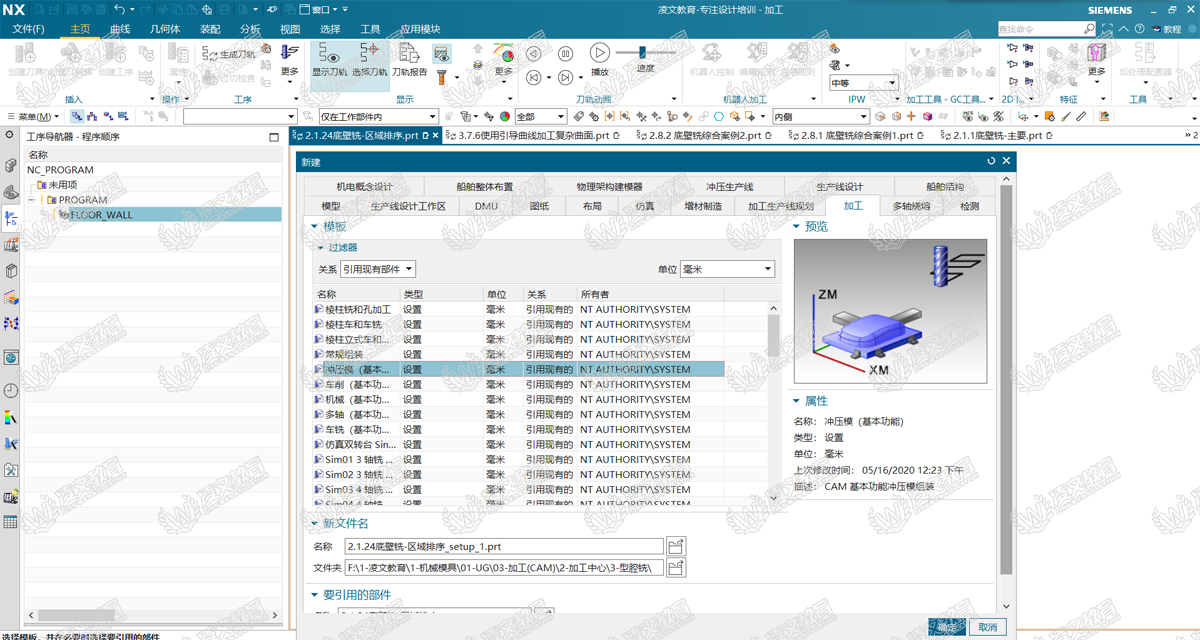Open the globe web browser icon in resource bar
The height and width of the screenshot is (640, 1200).
tap(11, 357)
